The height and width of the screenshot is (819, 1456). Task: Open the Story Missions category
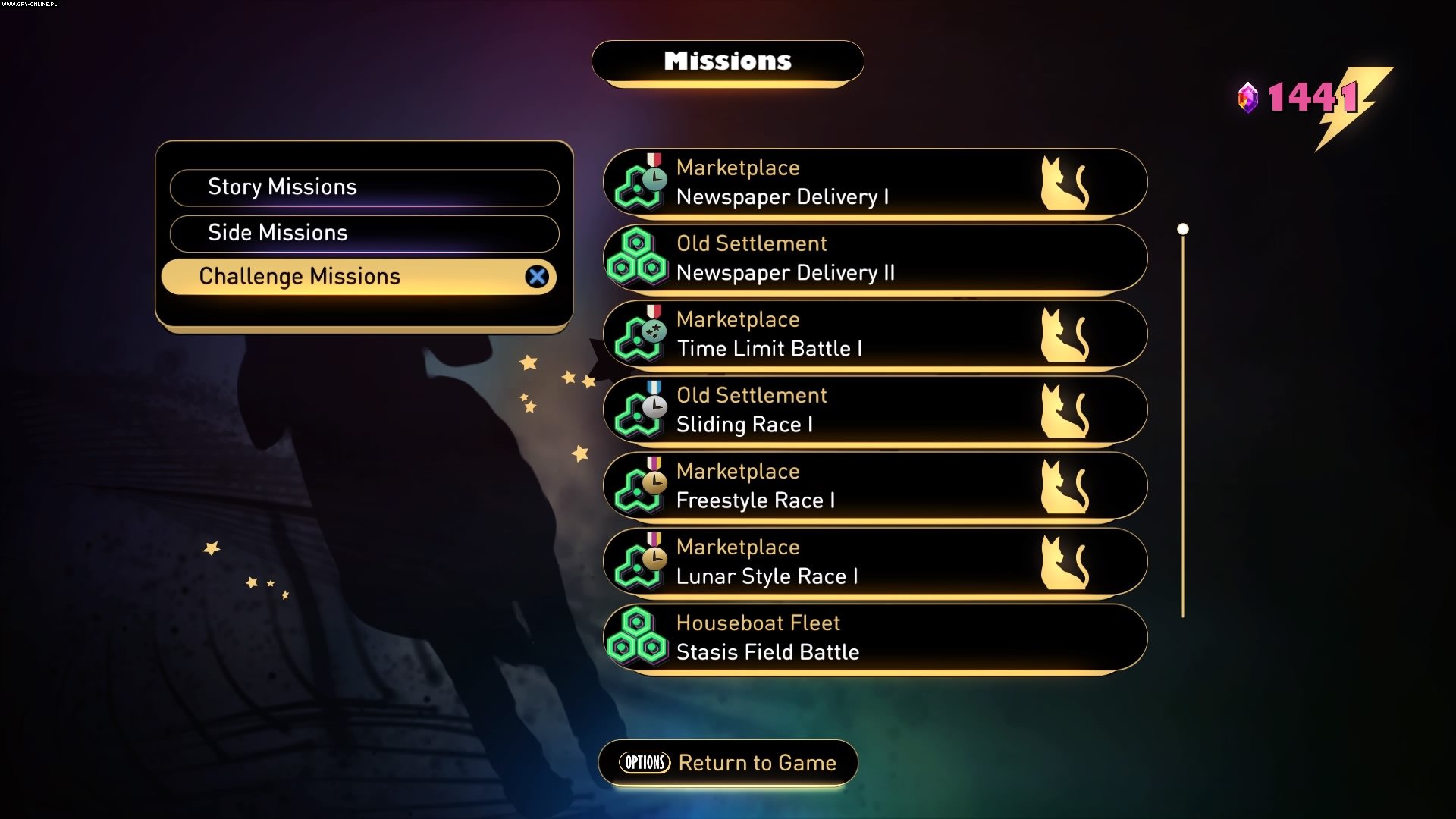point(364,187)
